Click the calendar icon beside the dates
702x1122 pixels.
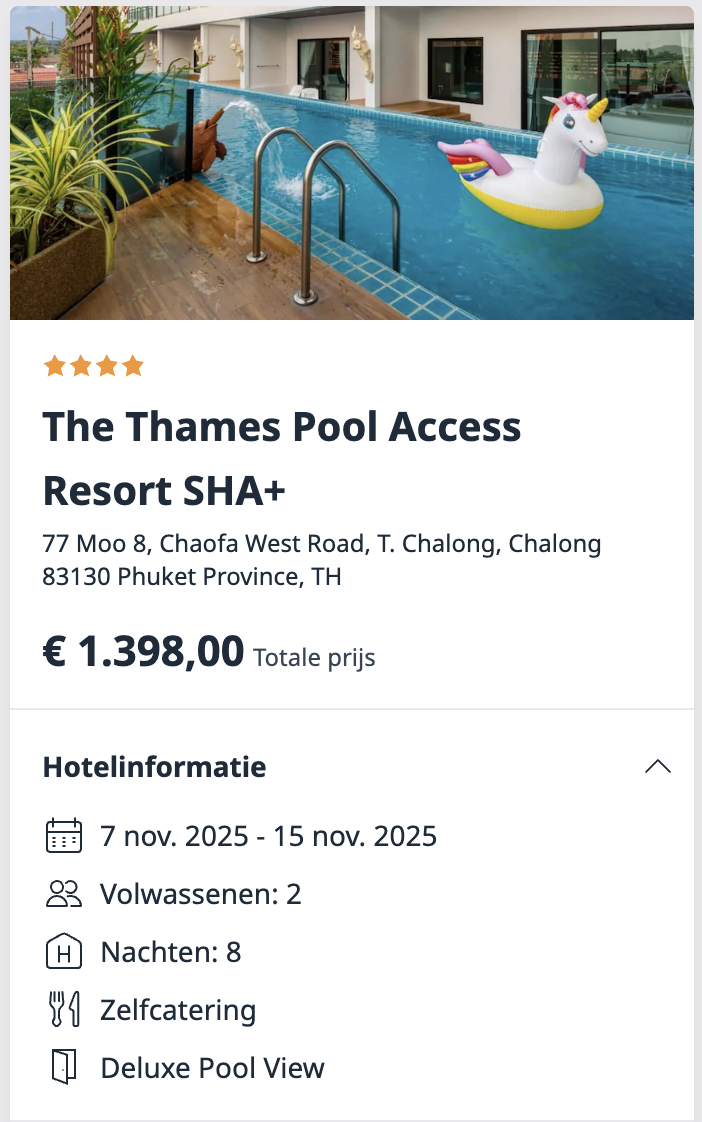coord(64,835)
